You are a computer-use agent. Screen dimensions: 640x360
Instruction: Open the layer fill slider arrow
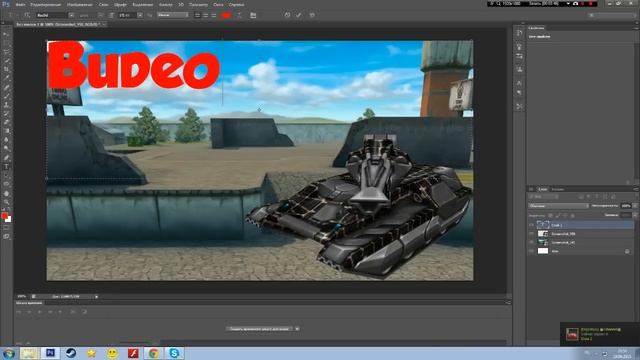pos(635,215)
